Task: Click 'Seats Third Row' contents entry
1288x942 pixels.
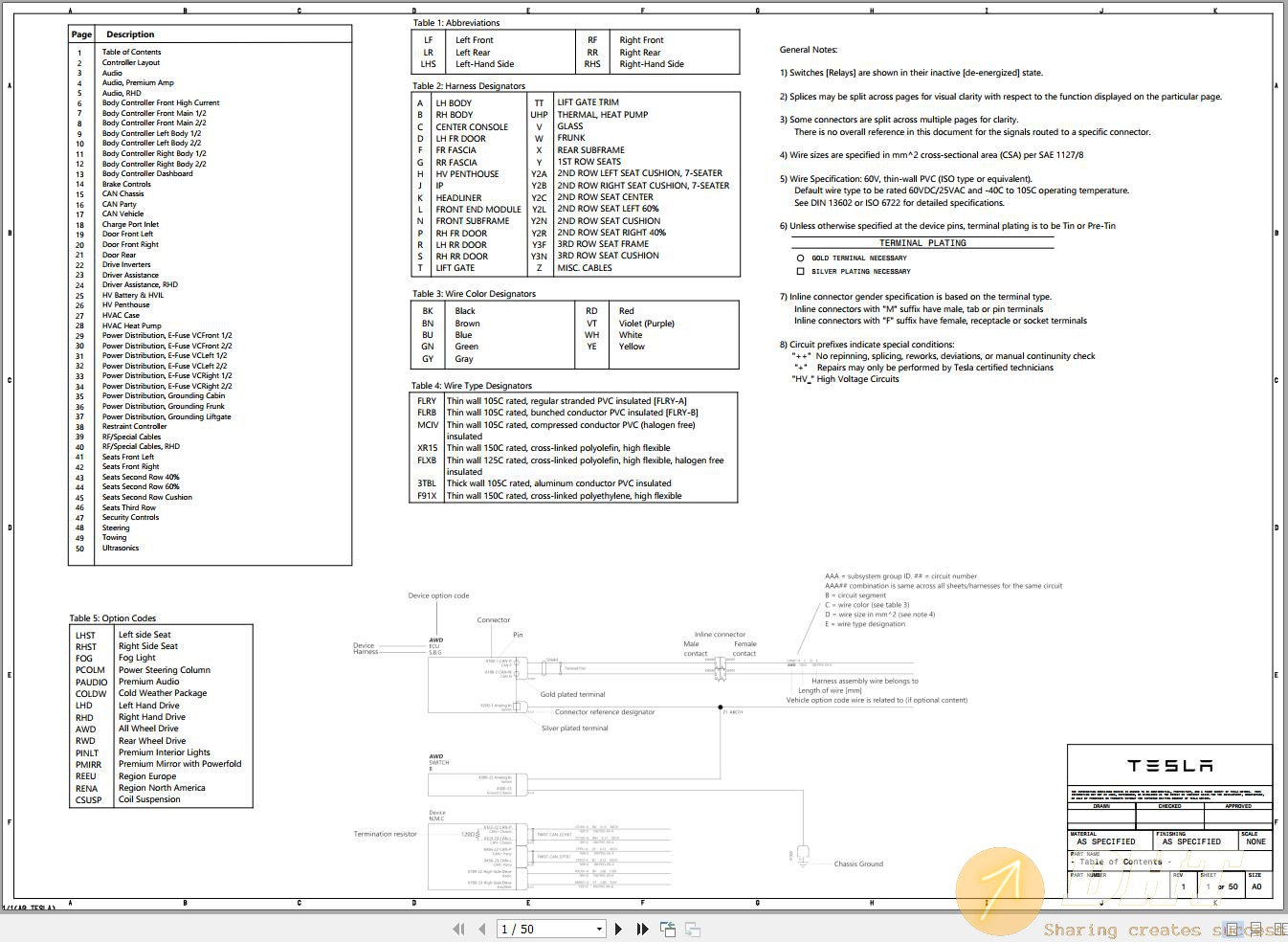Action: tap(128, 507)
